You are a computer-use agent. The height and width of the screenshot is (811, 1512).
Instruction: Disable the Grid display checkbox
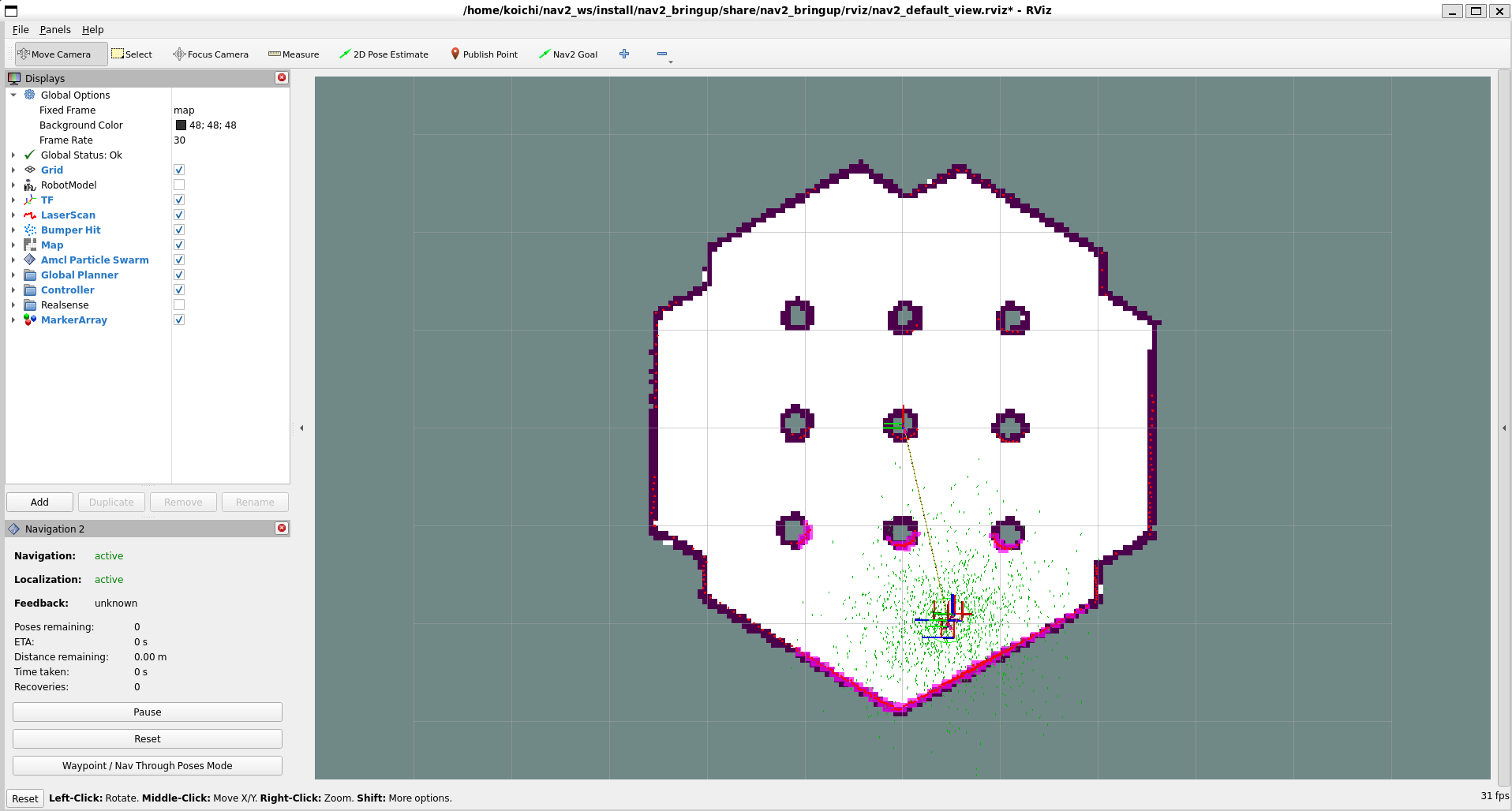179,170
